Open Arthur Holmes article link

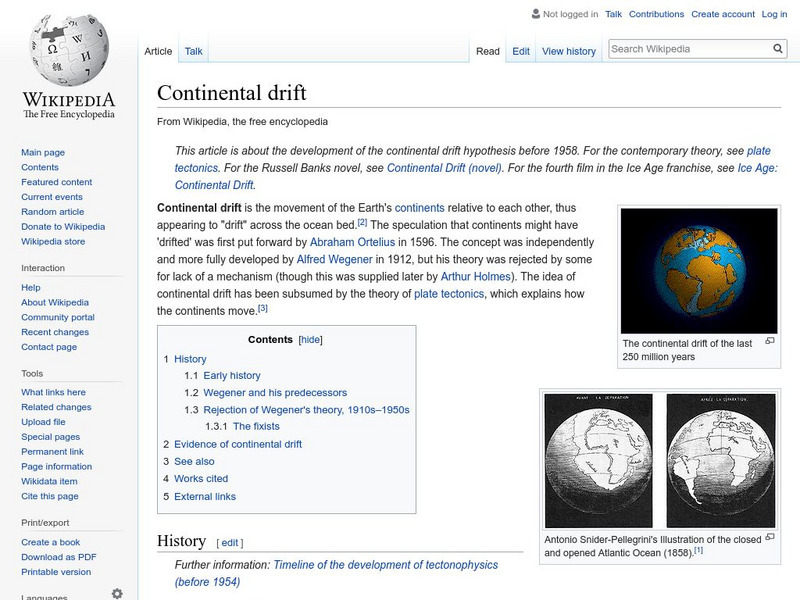pyautogui.click(x=476, y=277)
